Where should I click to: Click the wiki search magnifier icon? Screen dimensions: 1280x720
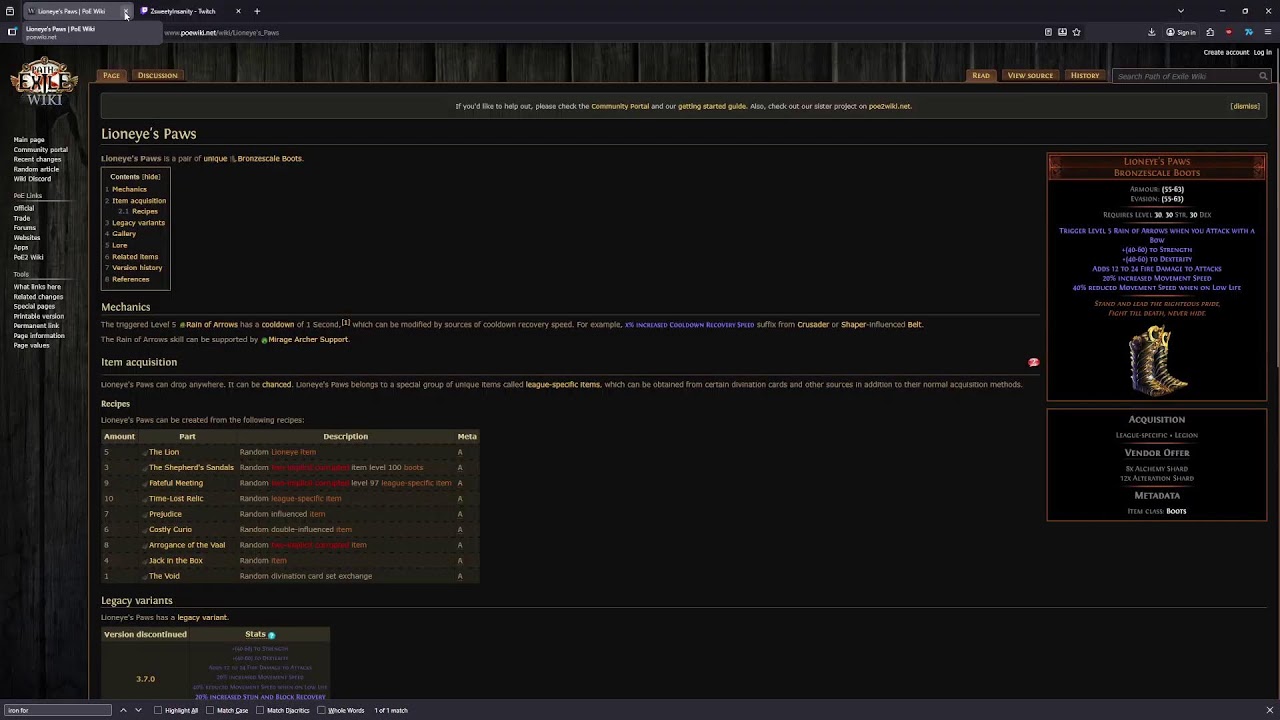coord(1263,76)
